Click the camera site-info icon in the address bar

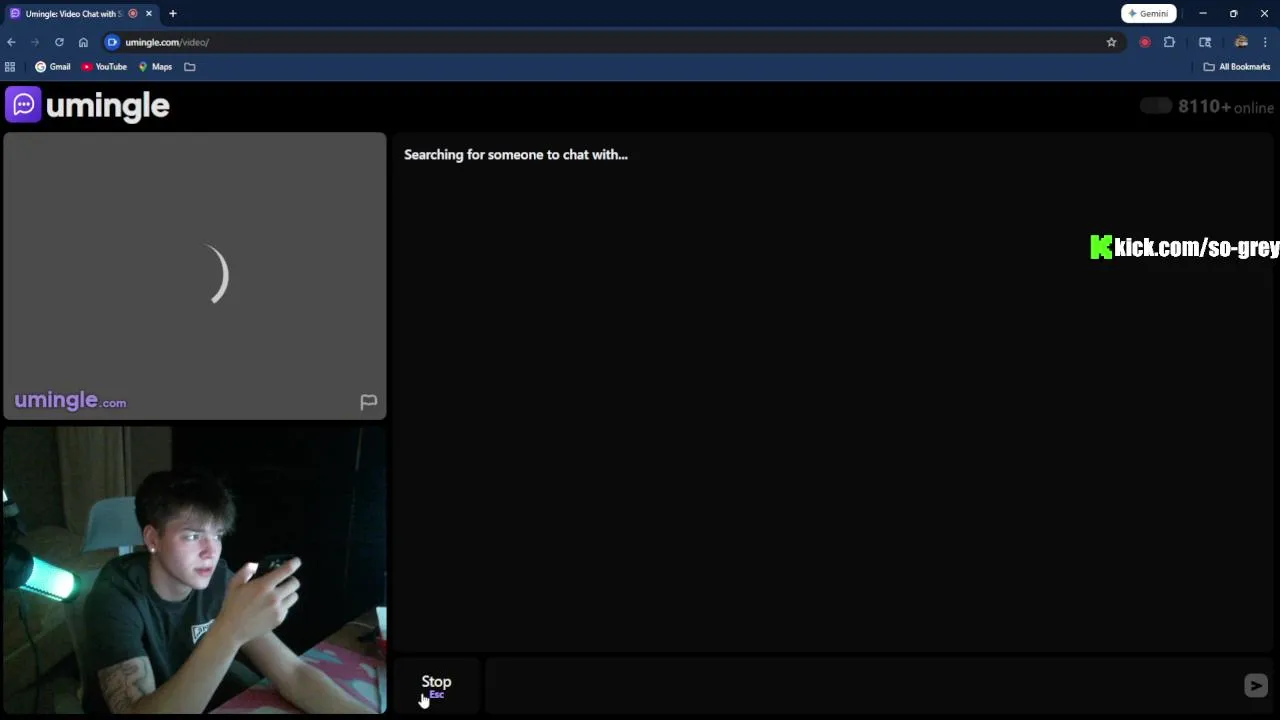tap(112, 42)
